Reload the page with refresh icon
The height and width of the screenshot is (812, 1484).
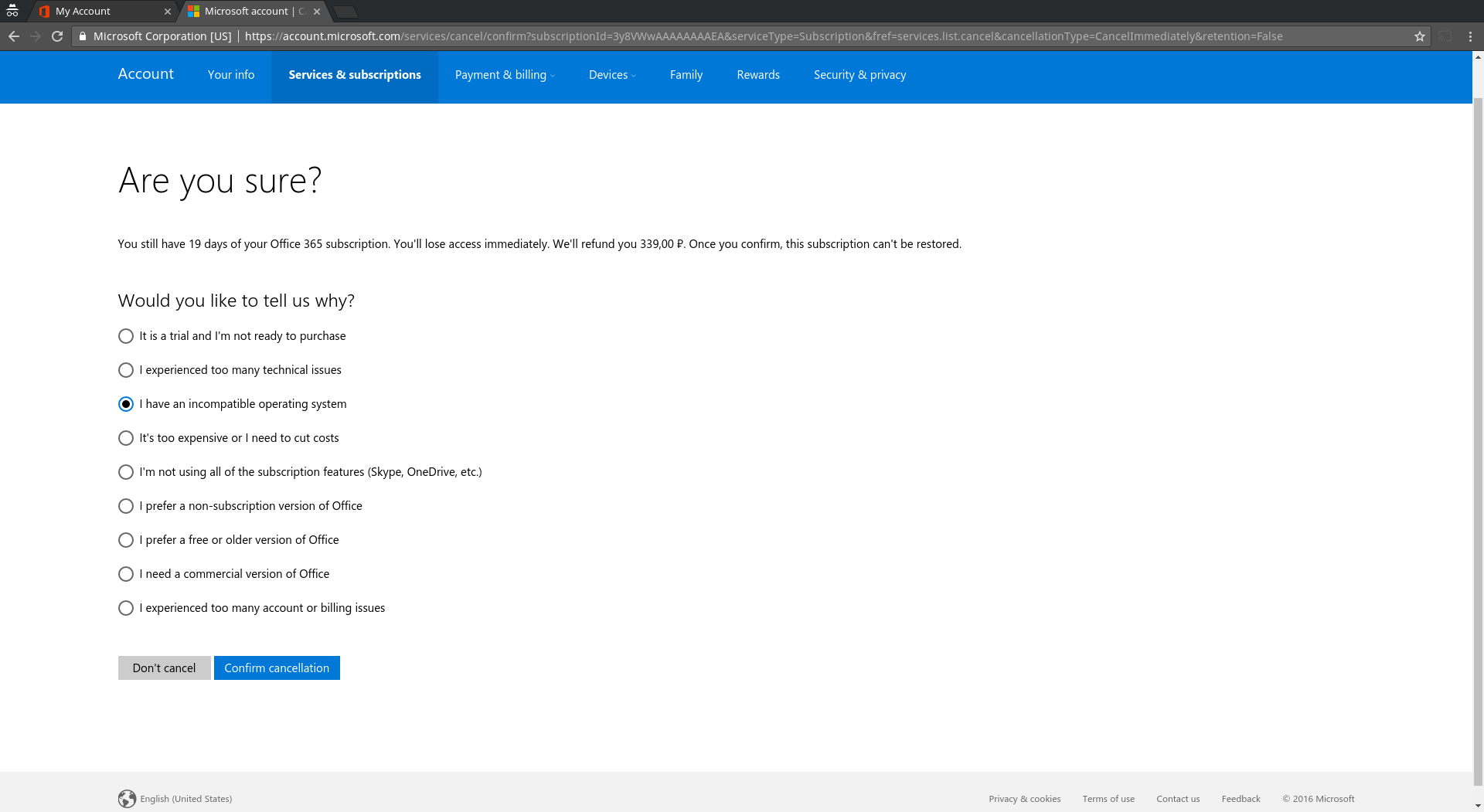[57, 36]
